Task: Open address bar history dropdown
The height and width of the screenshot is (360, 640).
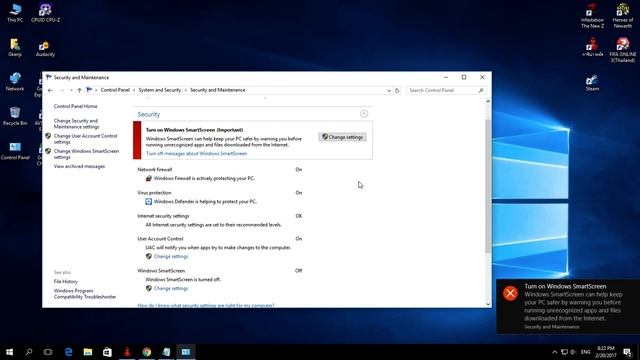Action: 389,91
